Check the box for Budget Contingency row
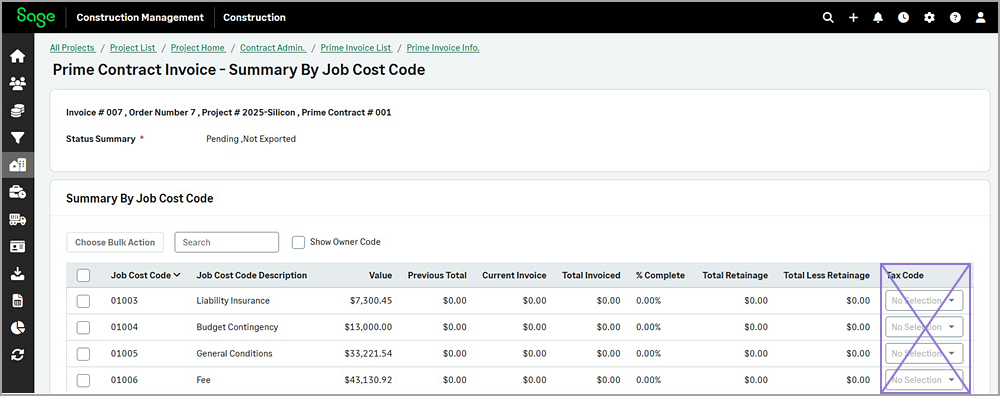The image size is (1000, 396). point(83,327)
